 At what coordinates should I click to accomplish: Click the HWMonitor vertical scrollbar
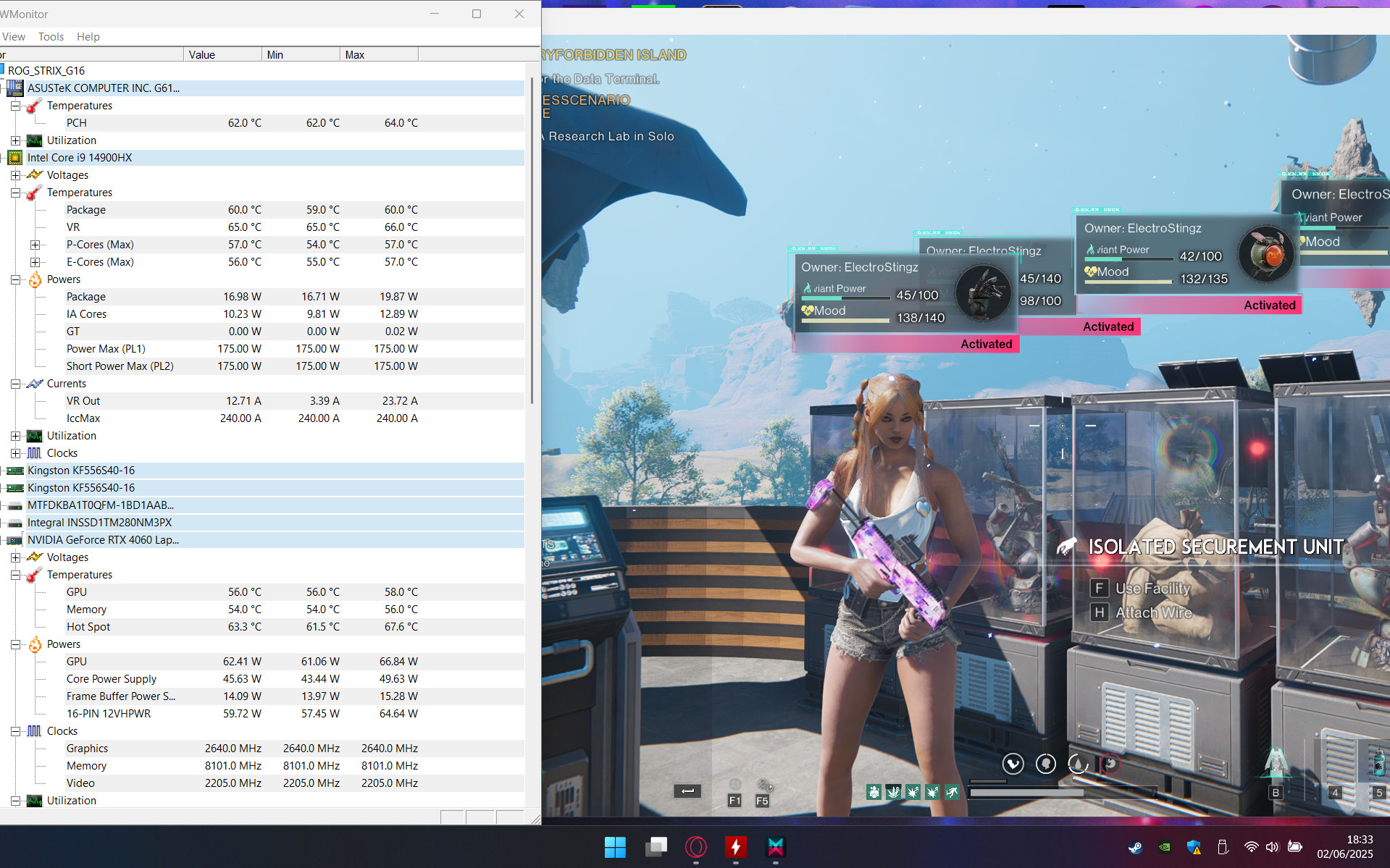point(532,239)
